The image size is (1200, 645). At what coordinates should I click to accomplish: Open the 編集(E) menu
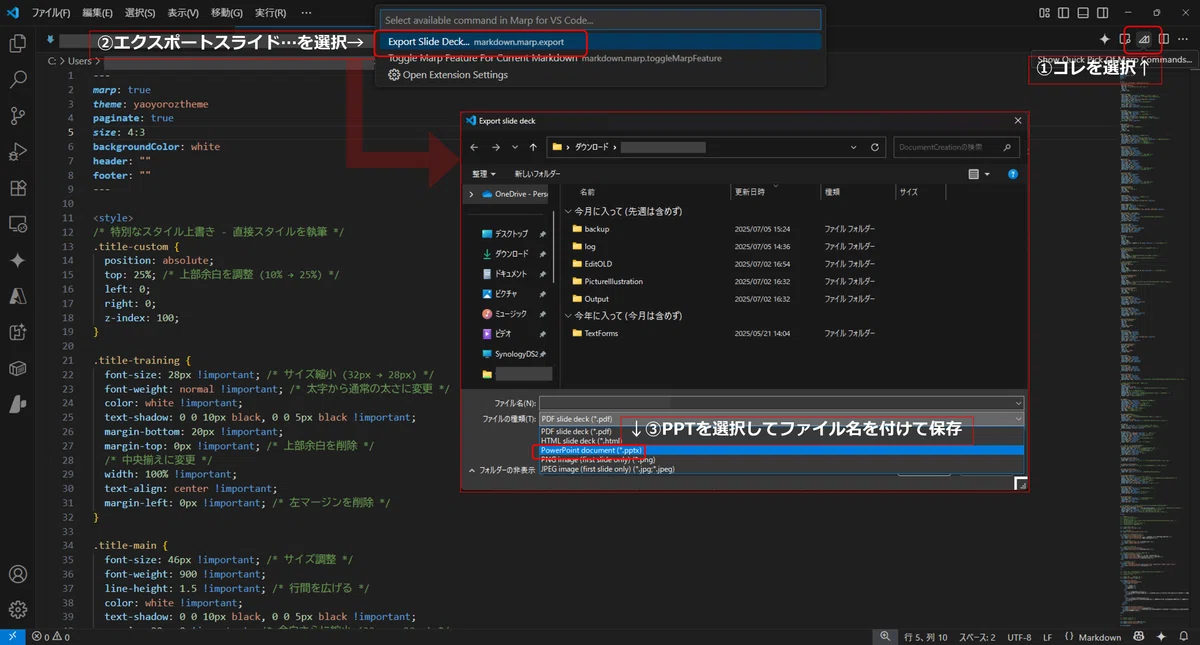[98, 13]
